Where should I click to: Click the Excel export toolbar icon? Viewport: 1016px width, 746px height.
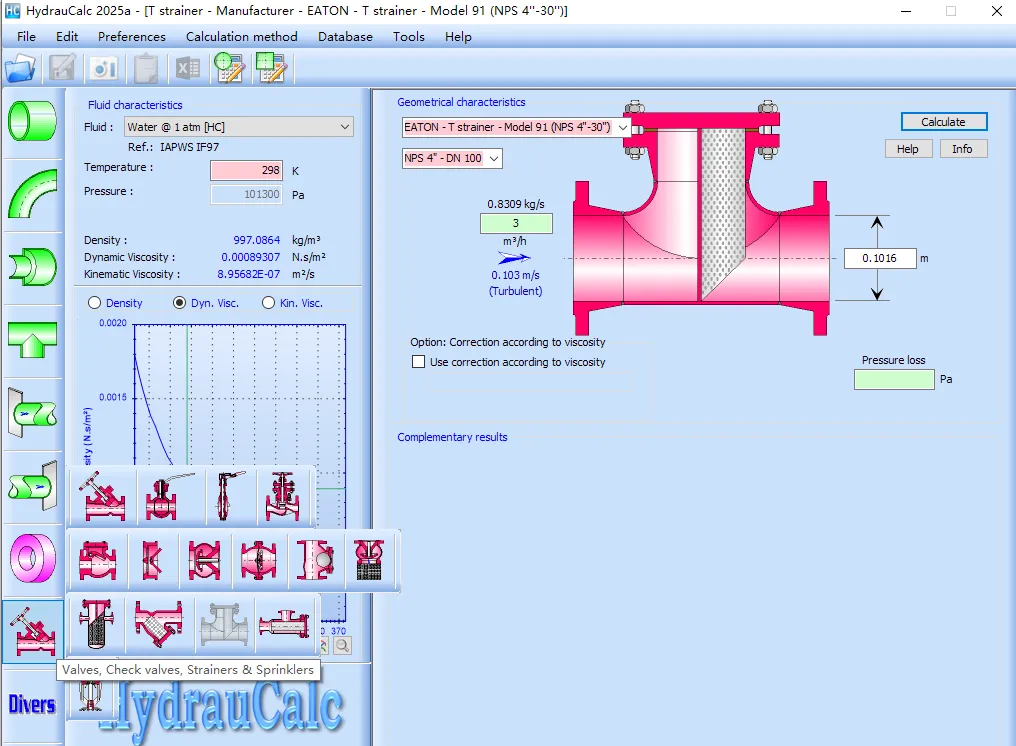tap(188, 68)
